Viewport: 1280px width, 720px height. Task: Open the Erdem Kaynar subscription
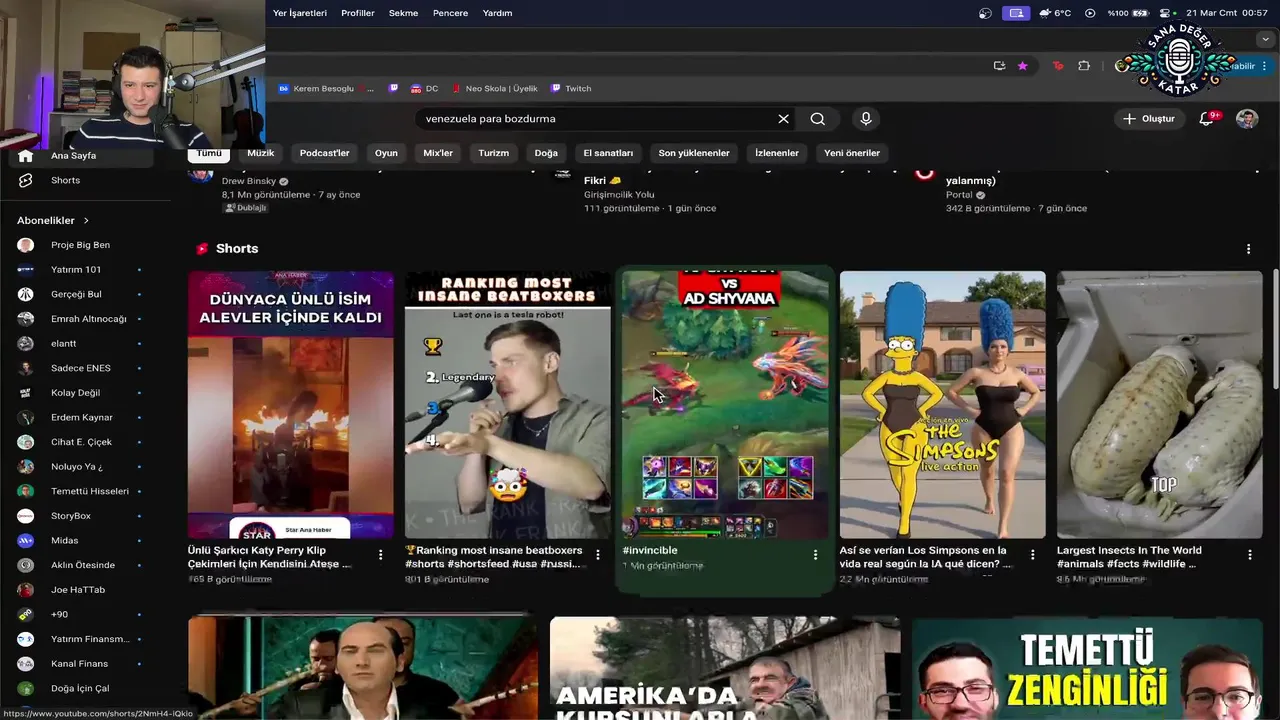click(80, 417)
